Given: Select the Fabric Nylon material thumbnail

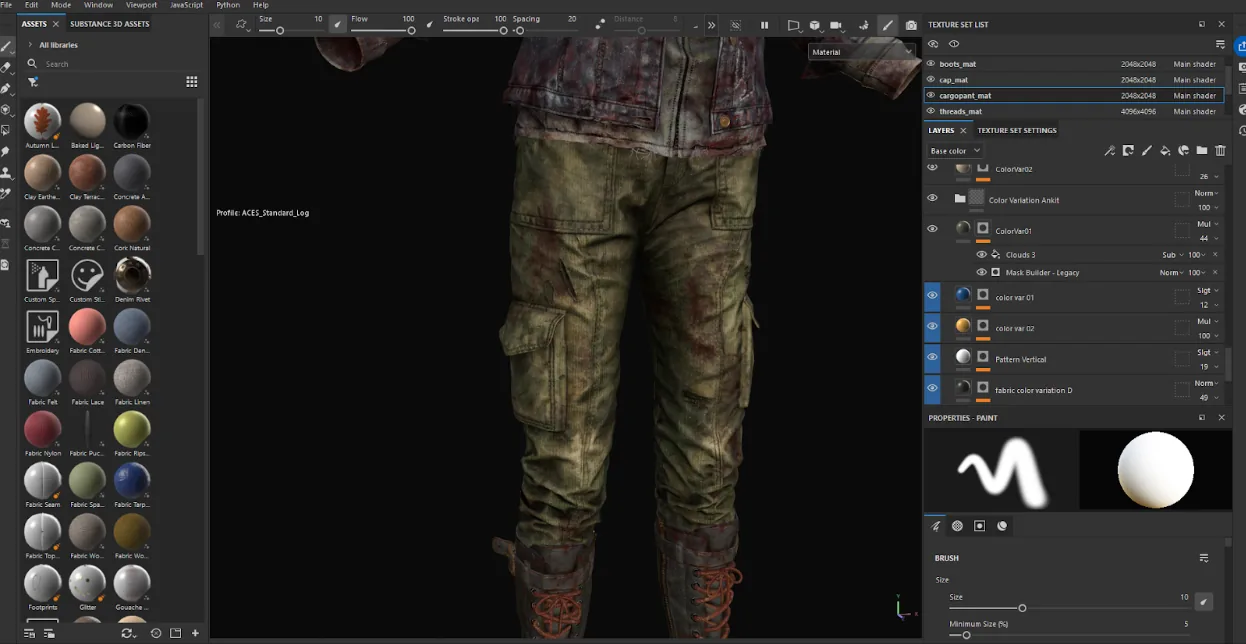Looking at the screenshot, I should tap(43, 429).
